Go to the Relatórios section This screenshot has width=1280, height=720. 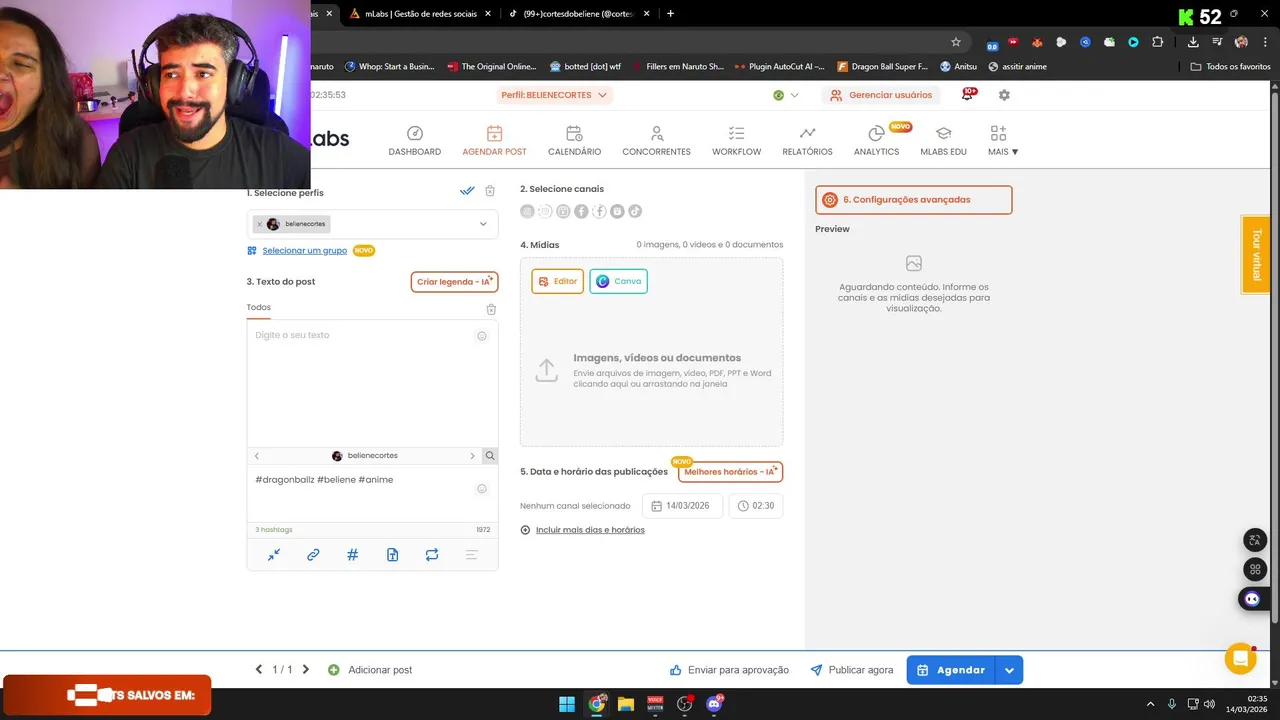tap(807, 141)
